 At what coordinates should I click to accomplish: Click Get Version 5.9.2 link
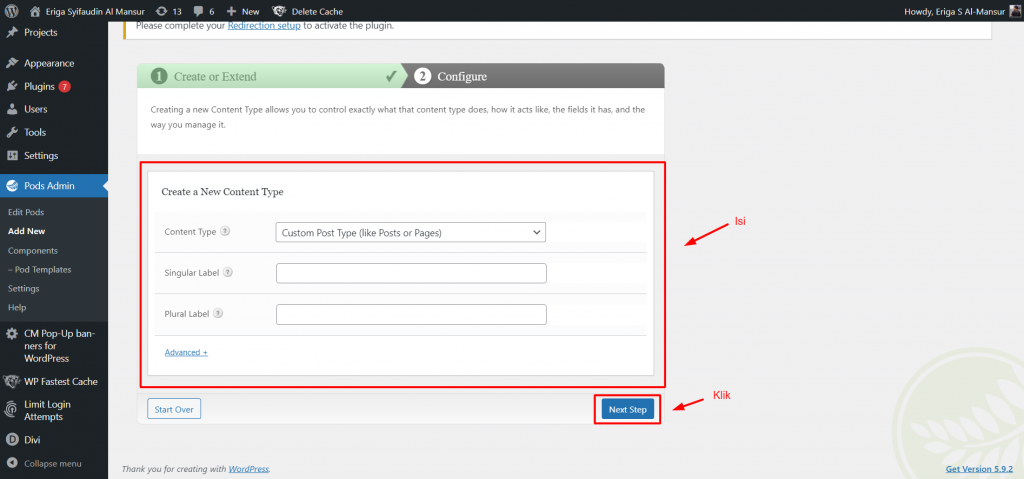979,469
